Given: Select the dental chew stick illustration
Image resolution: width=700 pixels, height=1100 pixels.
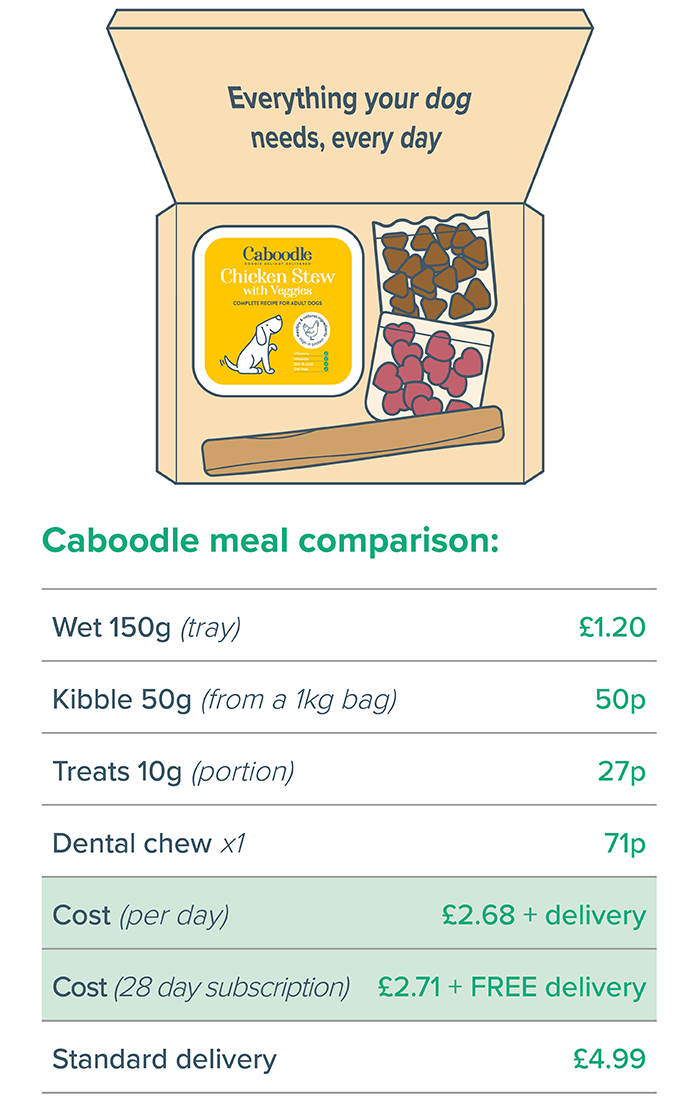Looking at the screenshot, I should [351, 440].
